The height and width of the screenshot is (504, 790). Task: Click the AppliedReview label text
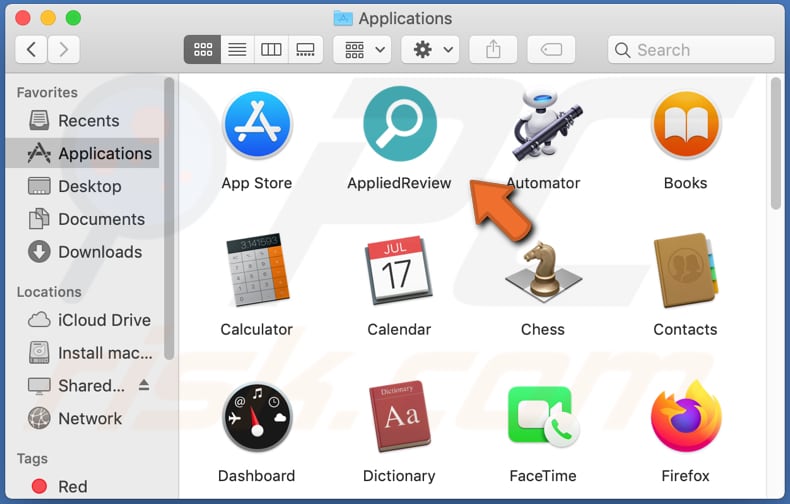[399, 183]
